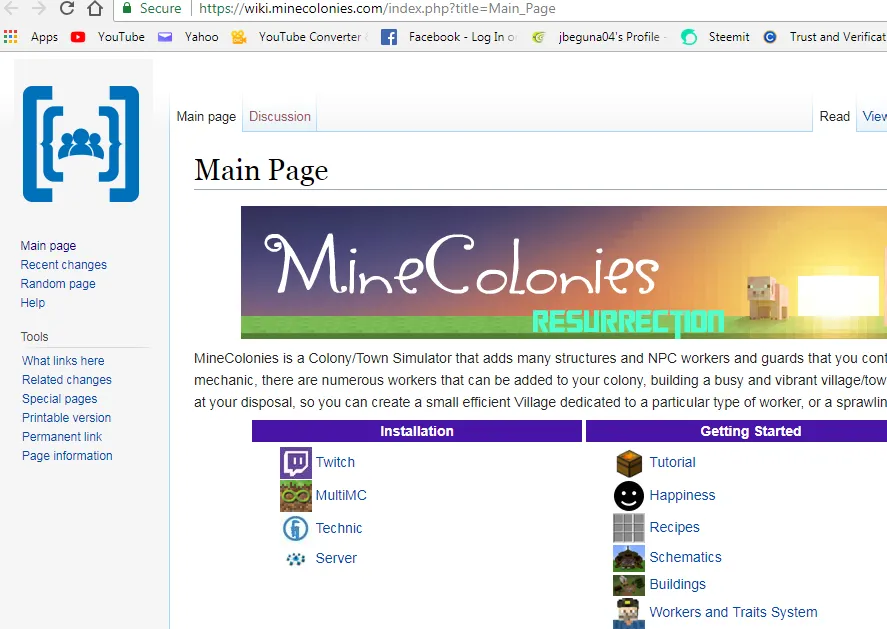Image resolution: width=887 pixels, height=629 pixels.
Task: Open the Twitch installation link
Action: (335, 462)
